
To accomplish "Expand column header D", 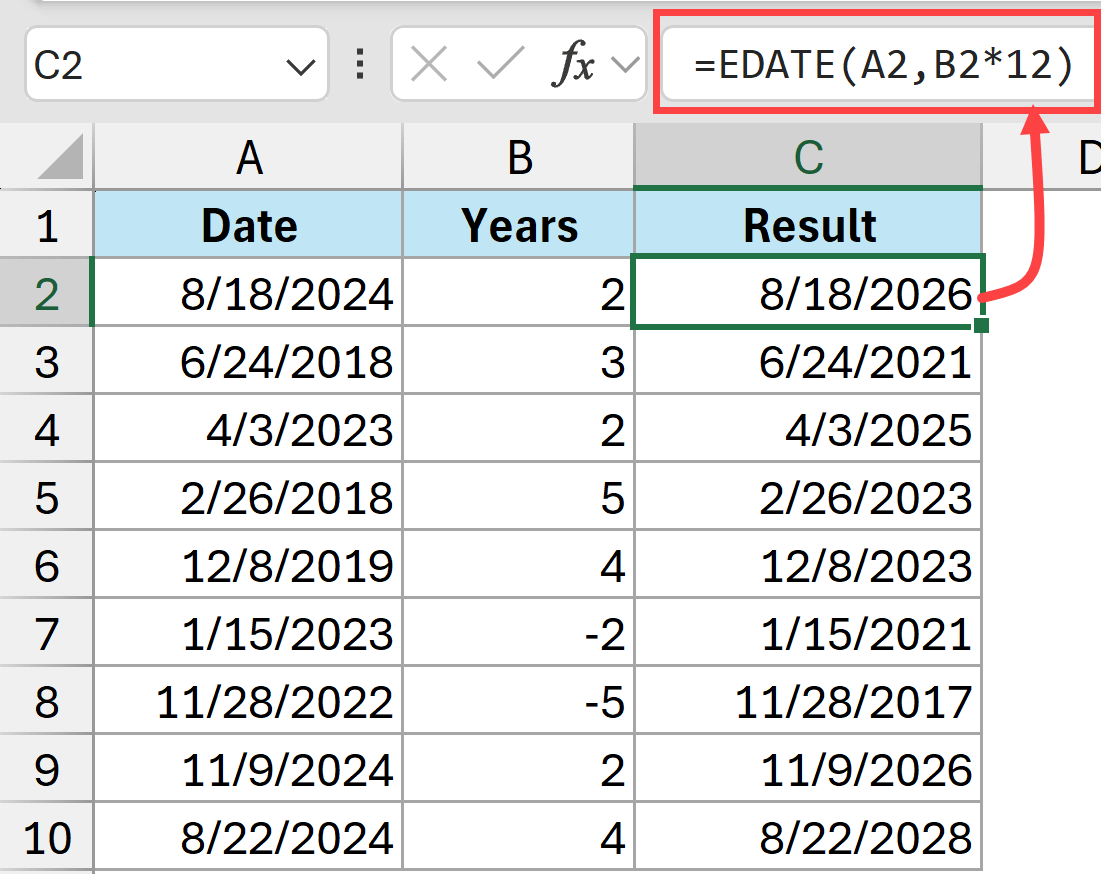I will click(x=1089, y=160).
